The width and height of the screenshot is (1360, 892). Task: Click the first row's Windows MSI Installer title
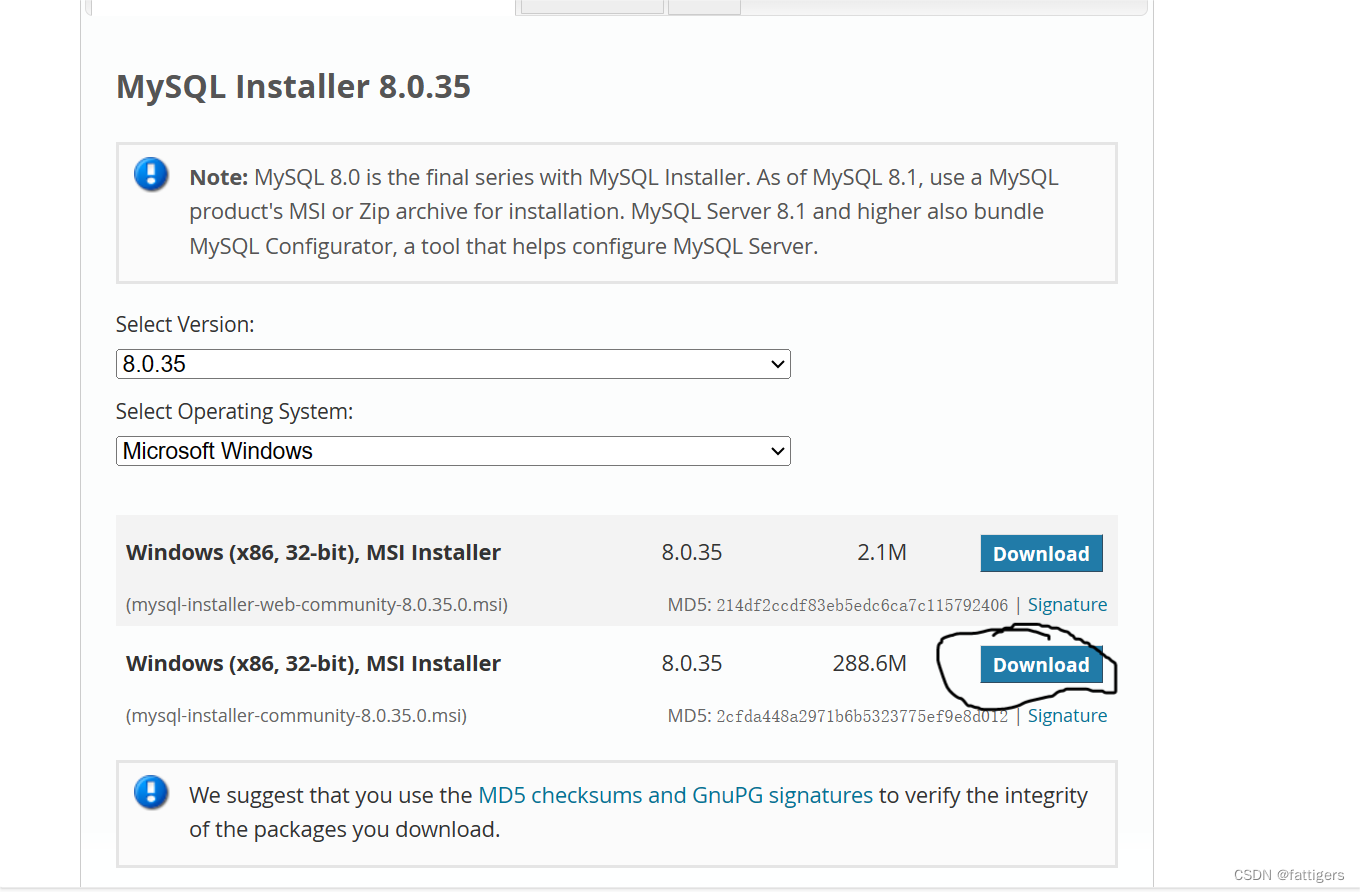[313, 553]
